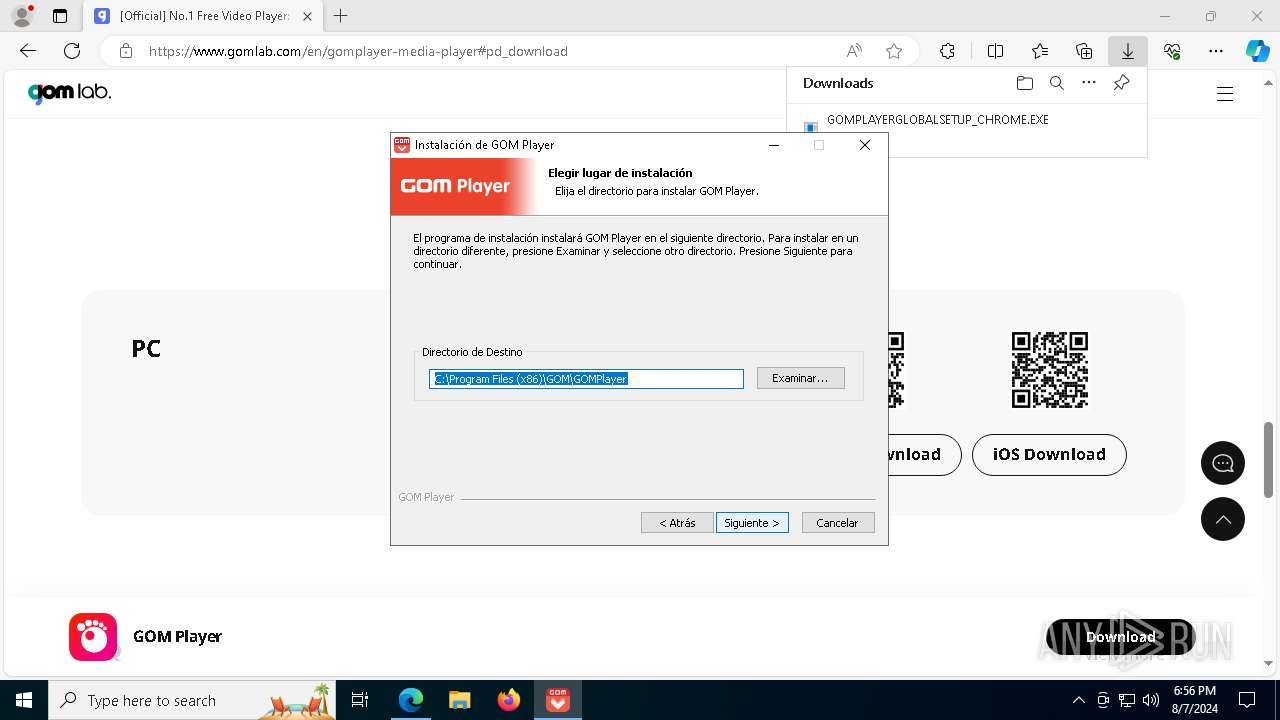The height and width of the screenshot is (720, 1280).
Task: Open Read aloud icon in address bar
Action: pos(854,51)
